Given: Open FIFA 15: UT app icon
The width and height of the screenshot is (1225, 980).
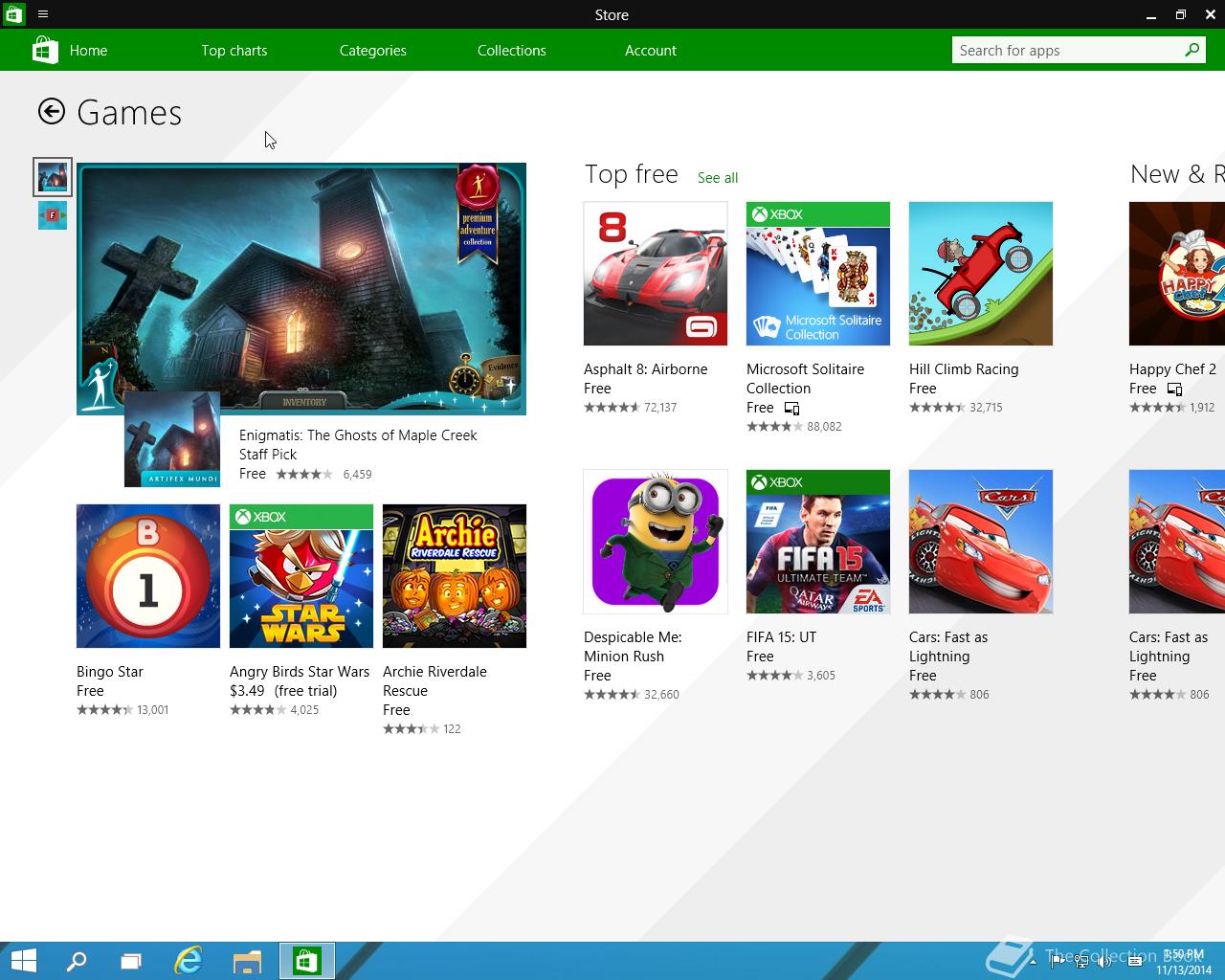Looking at the screenshot, I should [x=818, y=542].
